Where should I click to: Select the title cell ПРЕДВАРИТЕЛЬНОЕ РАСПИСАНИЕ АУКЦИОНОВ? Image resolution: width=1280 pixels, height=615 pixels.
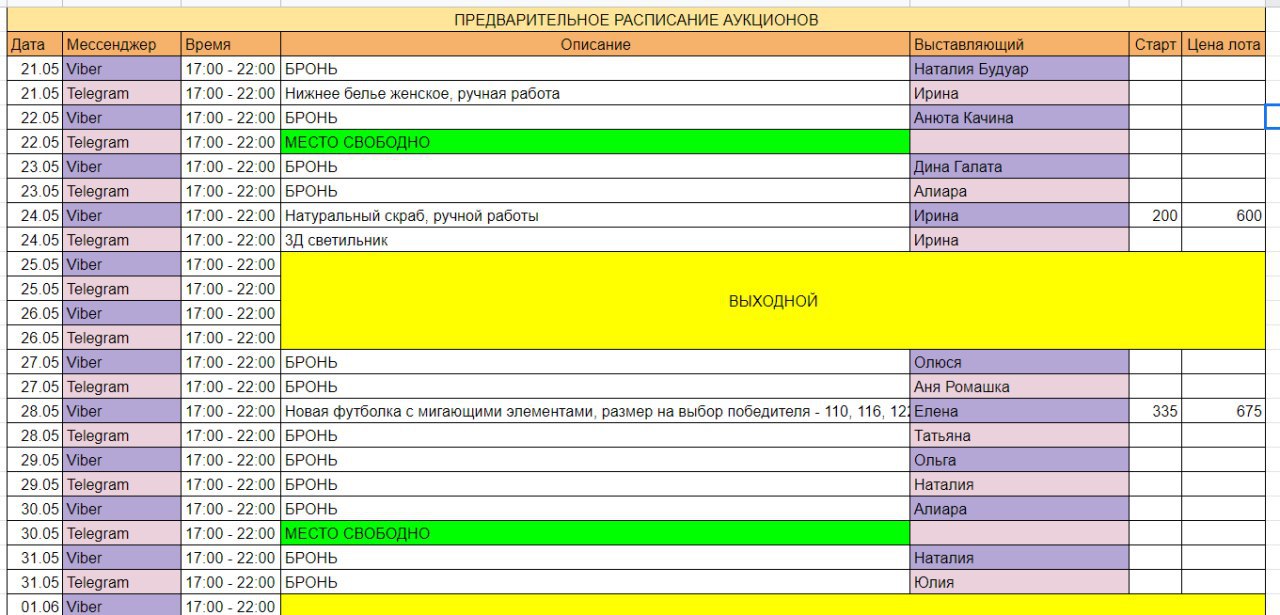coord(636,20)
